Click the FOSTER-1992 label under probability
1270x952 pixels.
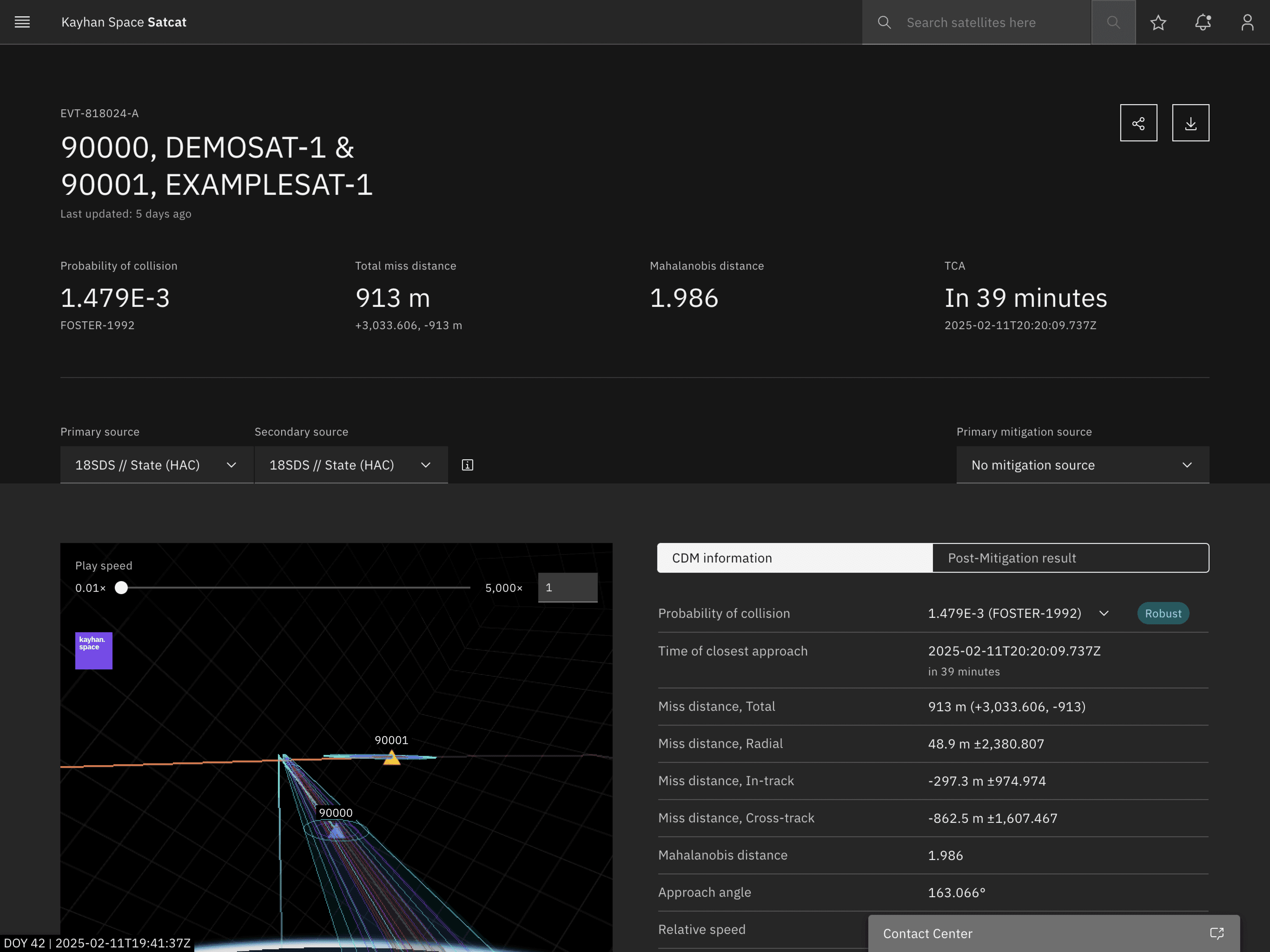(98, 325)
